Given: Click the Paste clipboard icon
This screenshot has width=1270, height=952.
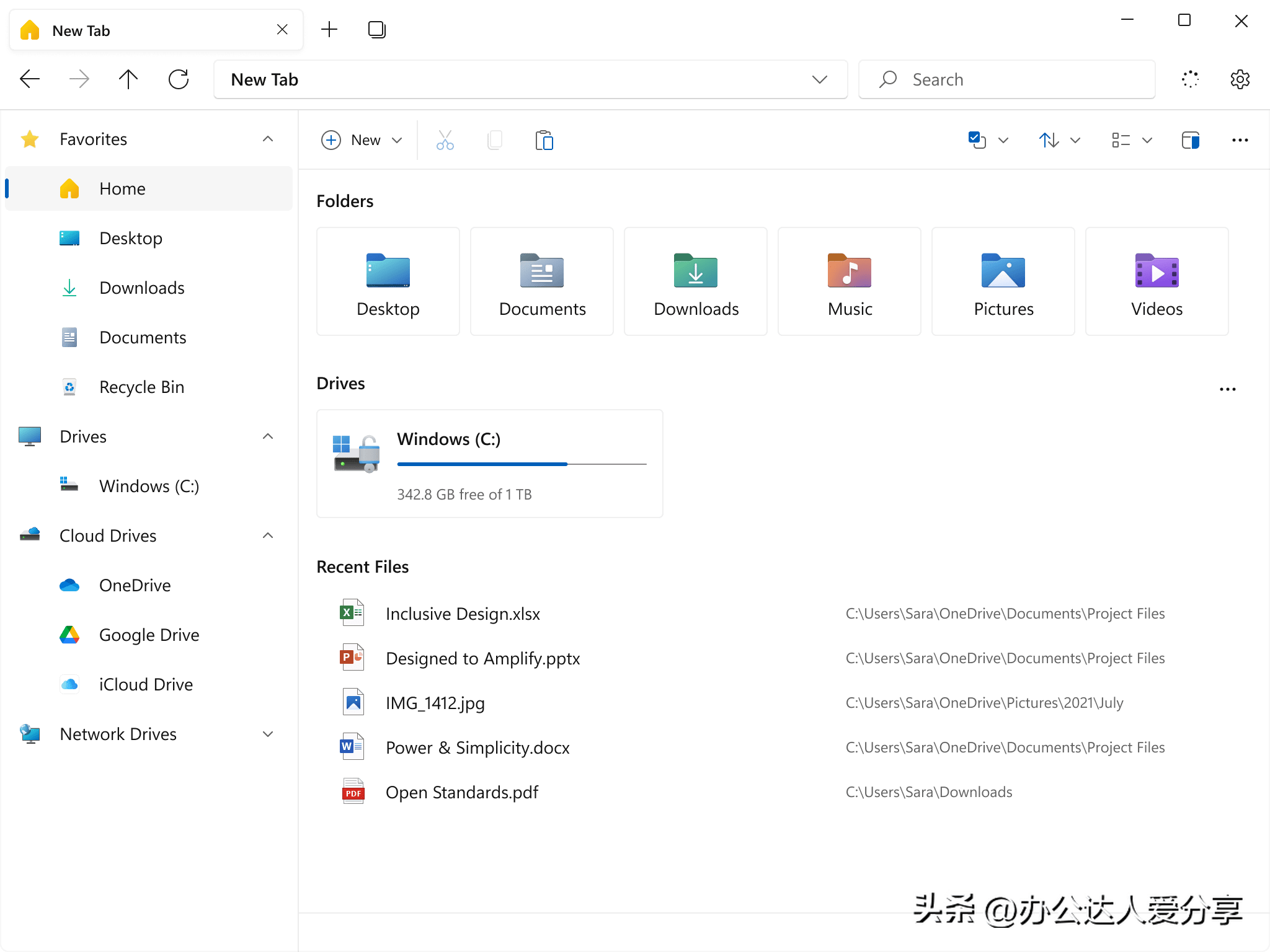Looking at the screenshot, I should pyautogui.click(x=544, y=140).
